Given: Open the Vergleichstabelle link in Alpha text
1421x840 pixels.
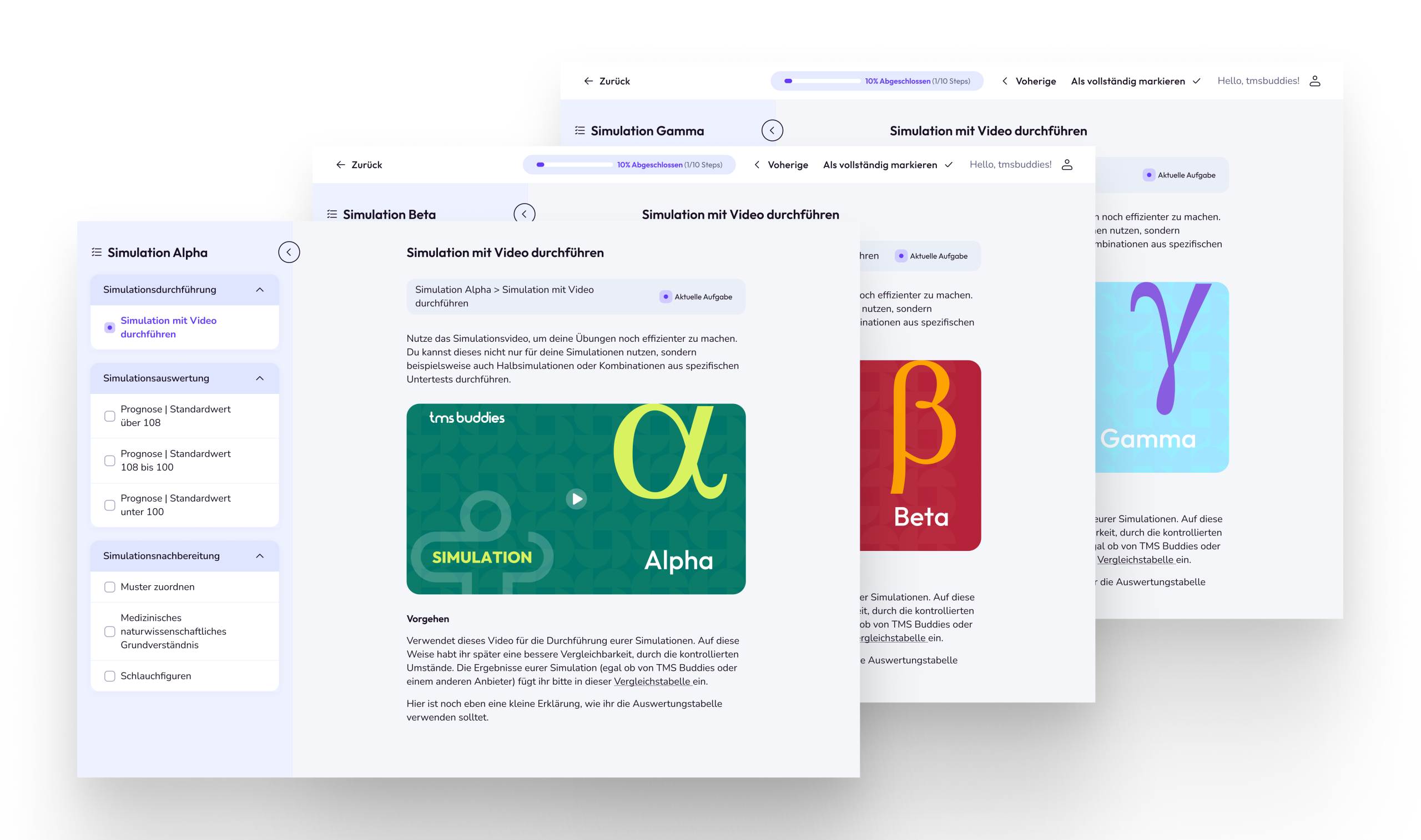Looking at the screenshot, I should click(652, 681).
